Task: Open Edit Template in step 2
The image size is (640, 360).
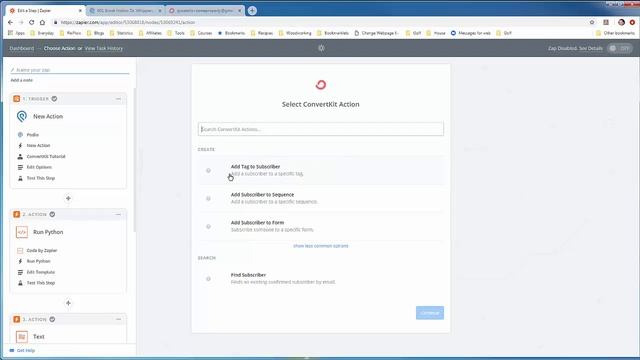Action: 40,272
